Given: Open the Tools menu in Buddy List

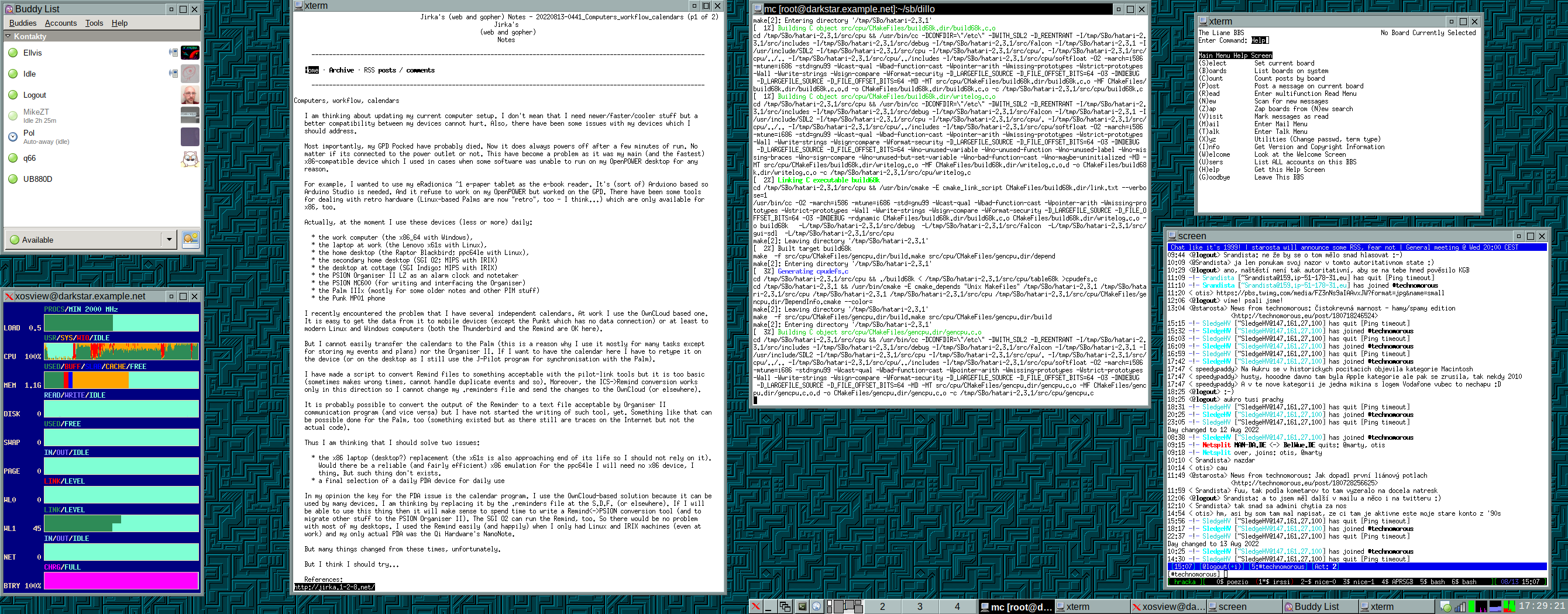Looking at the screenshot, I should point(94,23).
